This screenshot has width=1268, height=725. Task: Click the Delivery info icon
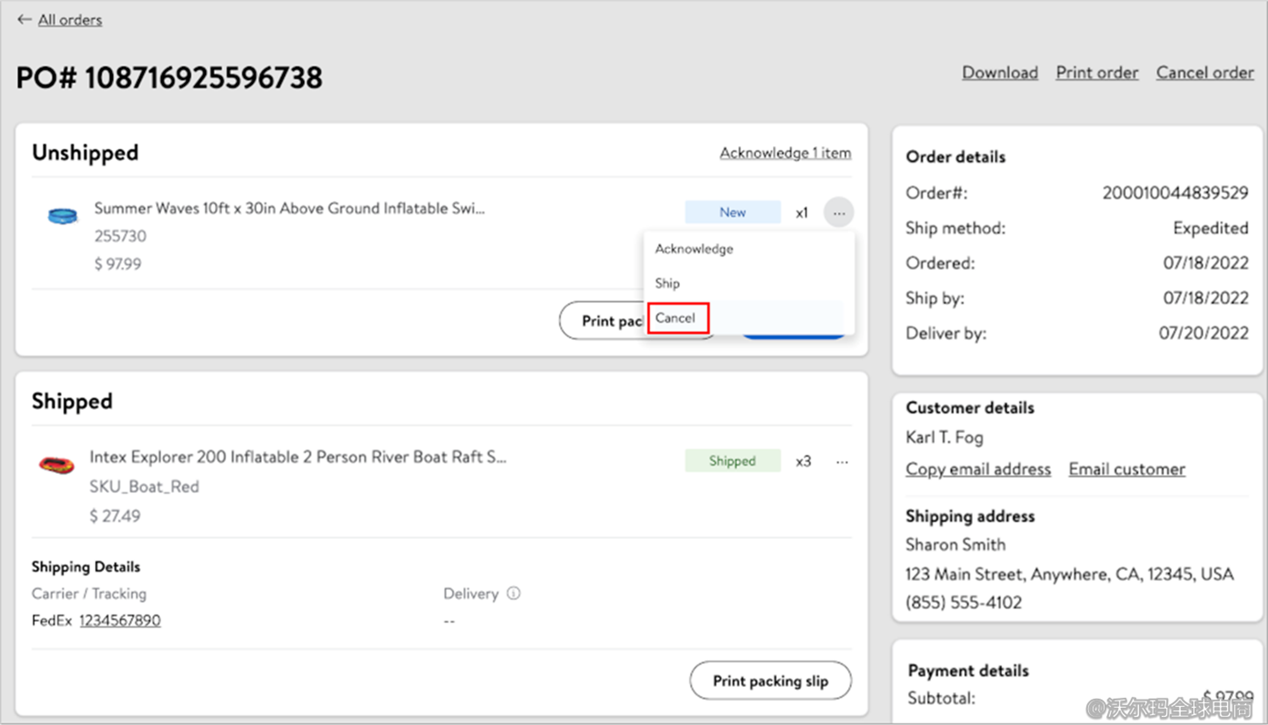click(513, 593)
